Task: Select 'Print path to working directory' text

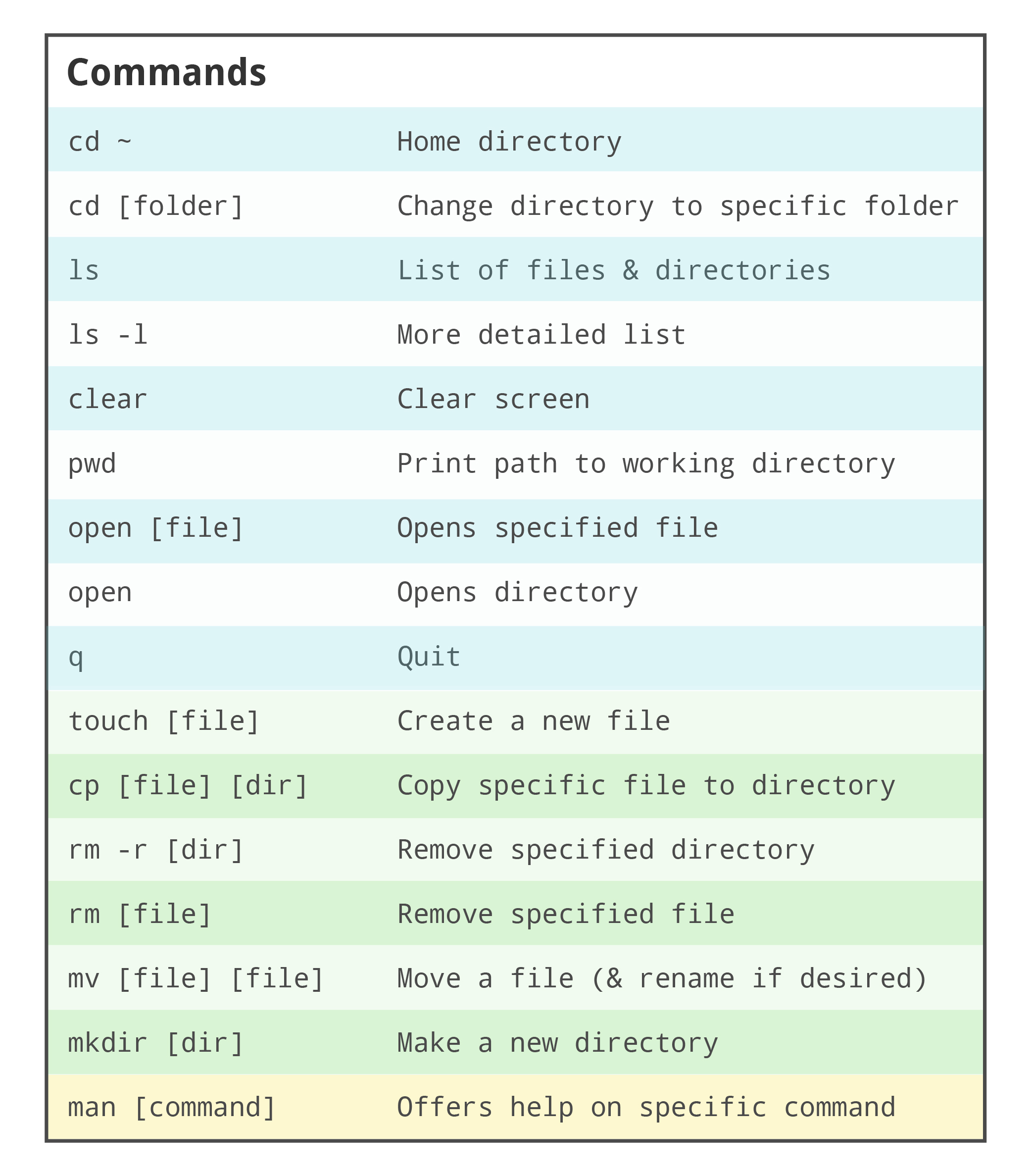Action: 646,464
